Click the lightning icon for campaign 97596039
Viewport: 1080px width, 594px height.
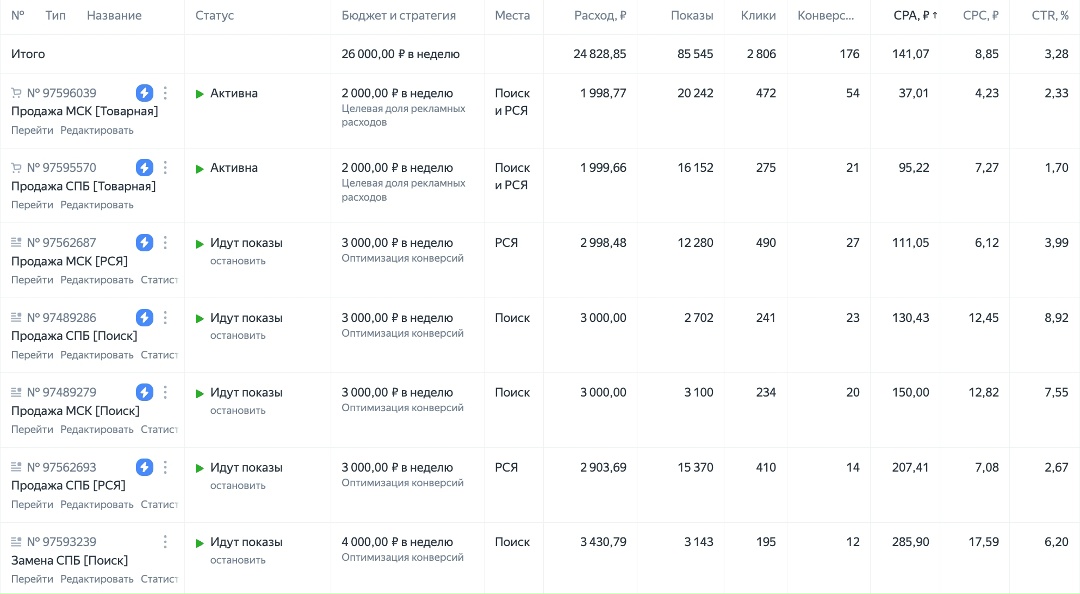[144, 93]
